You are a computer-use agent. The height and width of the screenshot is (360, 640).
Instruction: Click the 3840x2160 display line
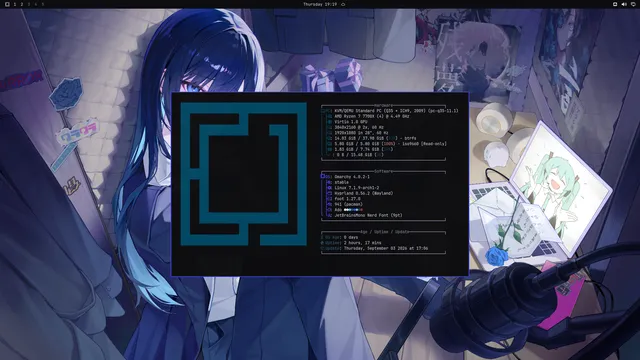(x=358, y=127)
